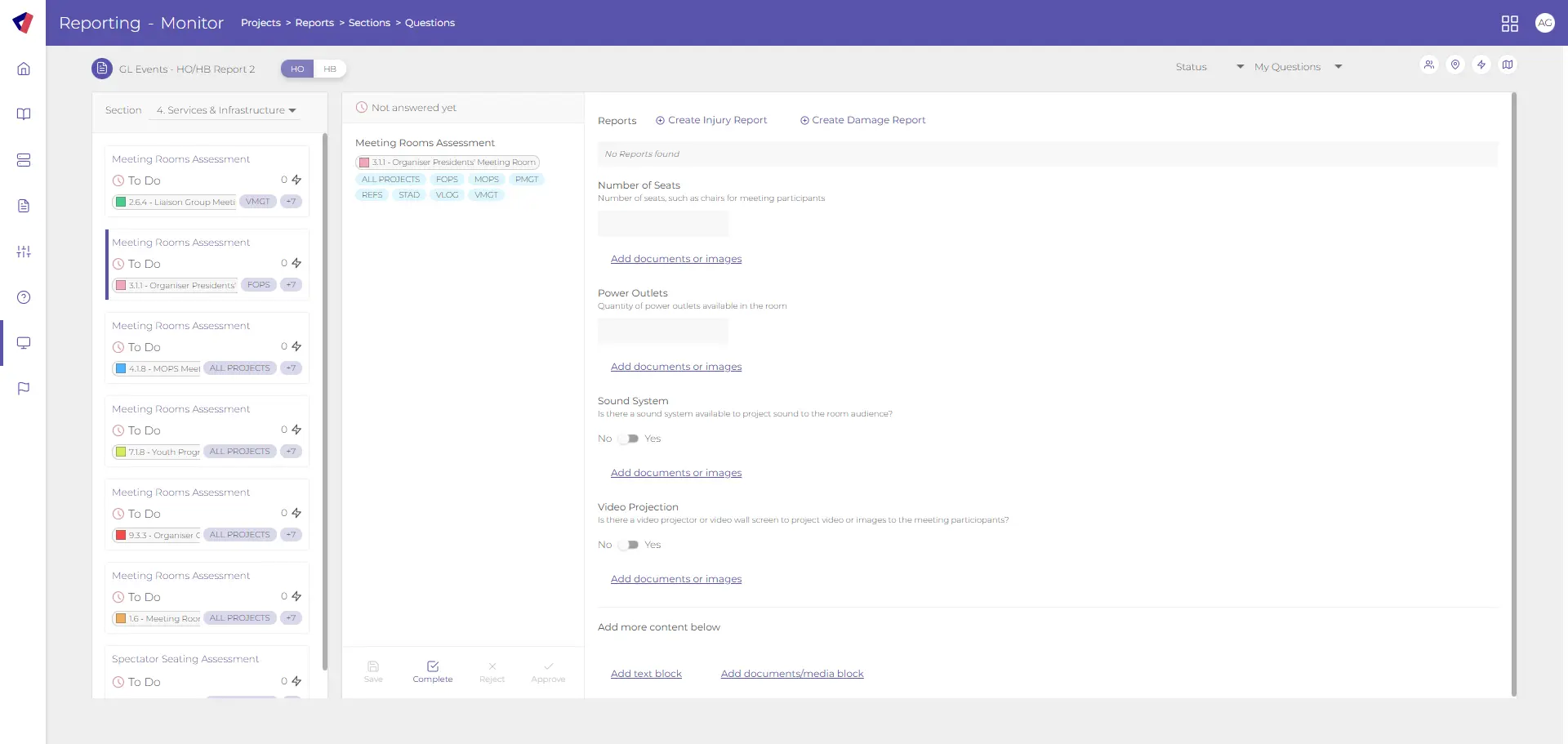Viewport: 1568px width, 744px height.
Task: Click Create Injury Report
Action: (711, 120)
